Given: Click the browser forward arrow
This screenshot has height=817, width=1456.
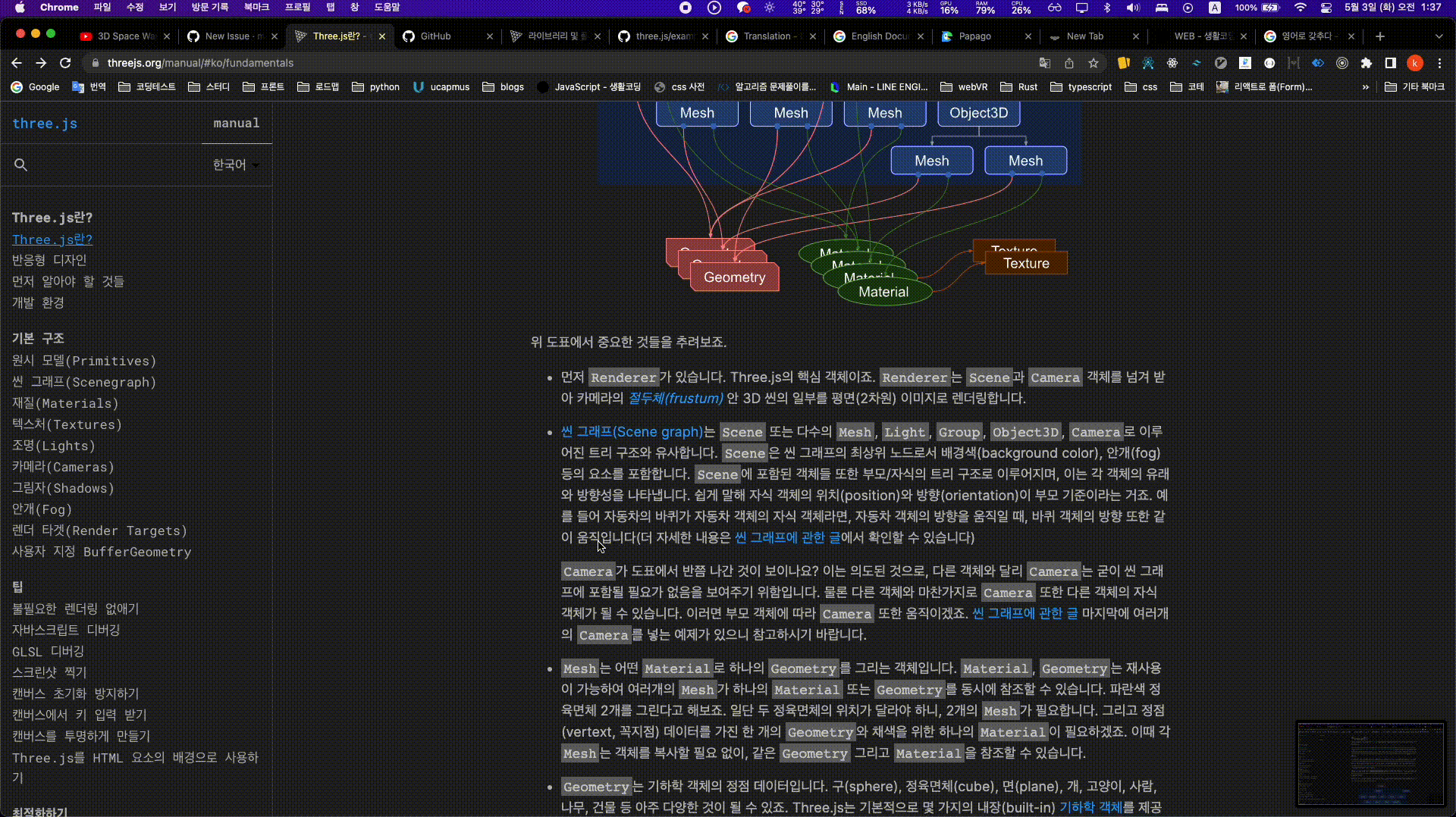Looking at the screenshot, I should [41, 63].
